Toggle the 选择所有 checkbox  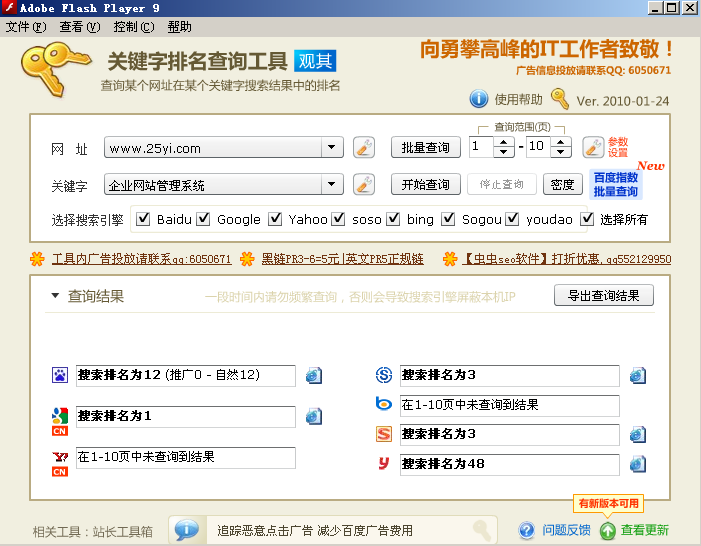[x=587, y=219]
